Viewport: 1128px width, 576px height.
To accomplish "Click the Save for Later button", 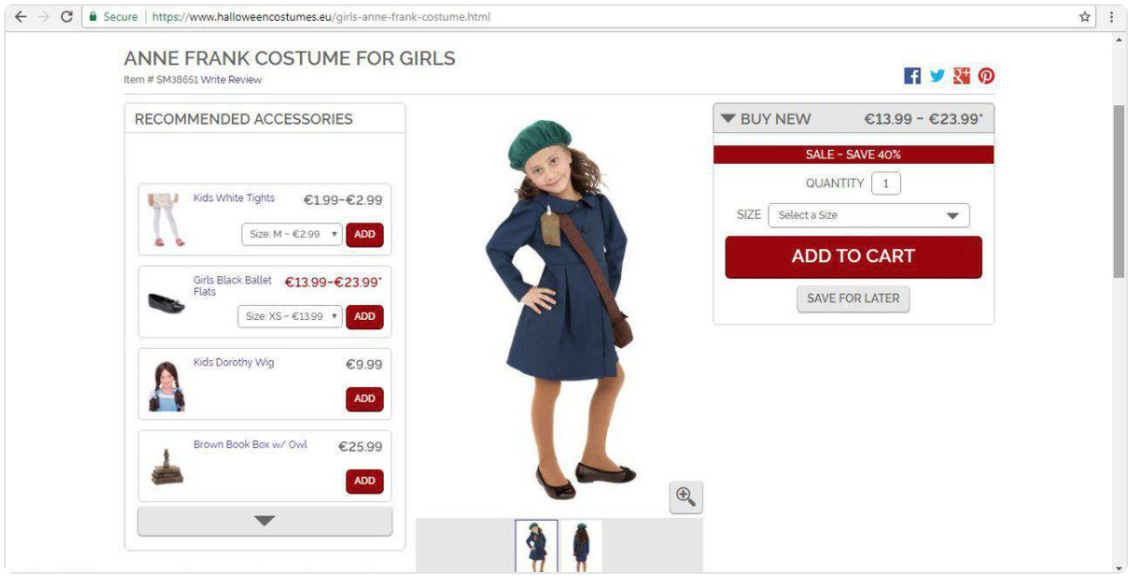I will coord(852,298).
